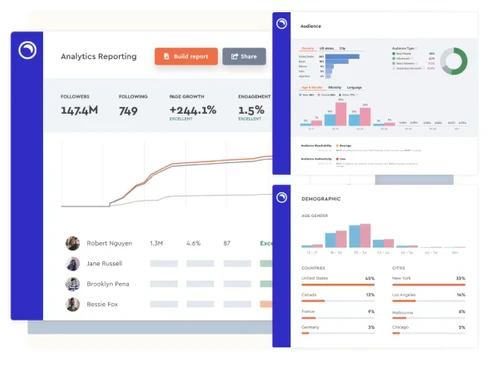Open Brooklyn Pena's avatar photo
Viewport: 500px width, 375px height.
coord(72,284)
